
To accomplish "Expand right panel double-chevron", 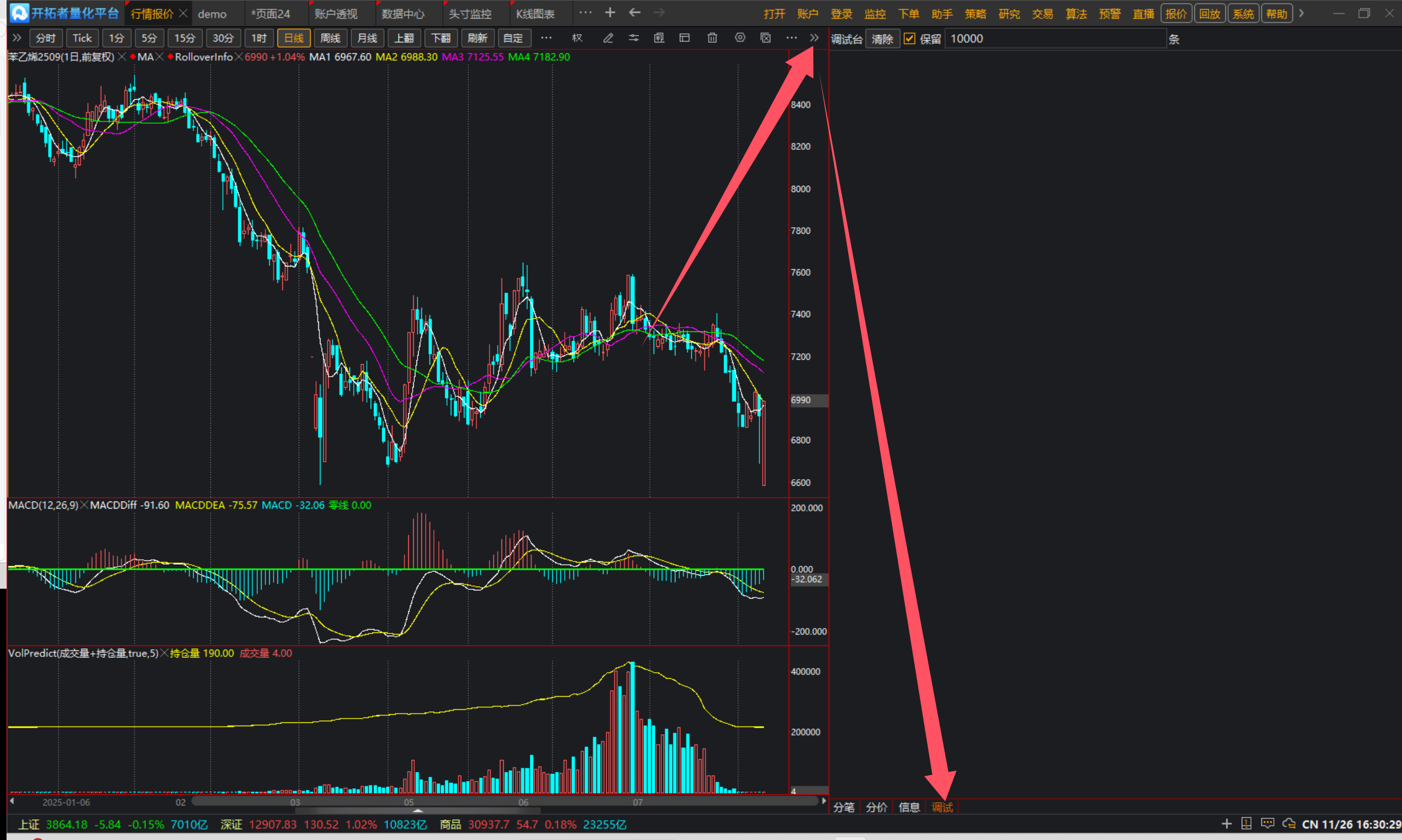I will [814, 38].
